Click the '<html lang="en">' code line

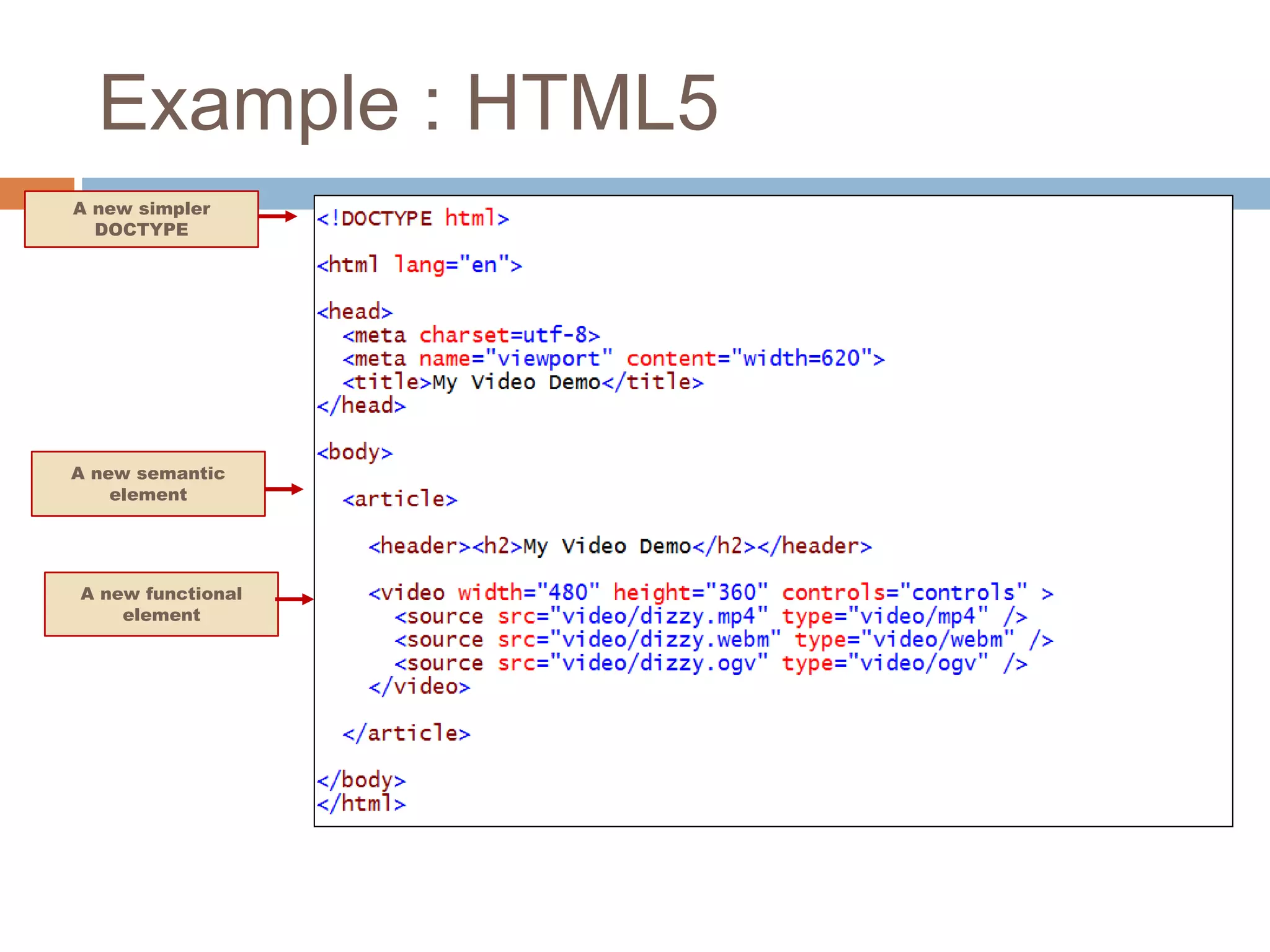click(x=419, y=265)
